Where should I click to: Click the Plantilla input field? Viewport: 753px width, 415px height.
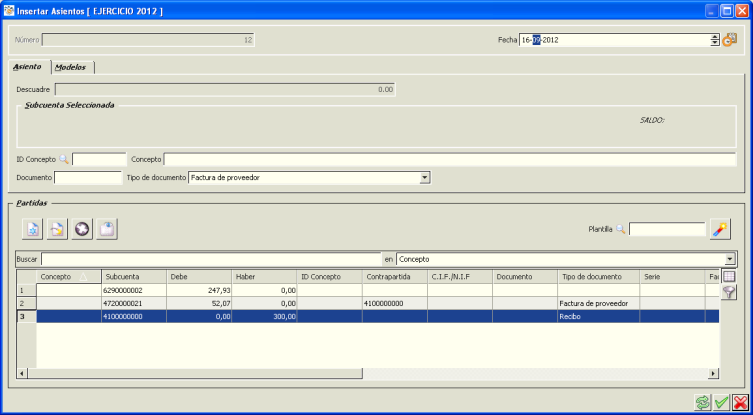pyautogui.click(x=667, y=230)
